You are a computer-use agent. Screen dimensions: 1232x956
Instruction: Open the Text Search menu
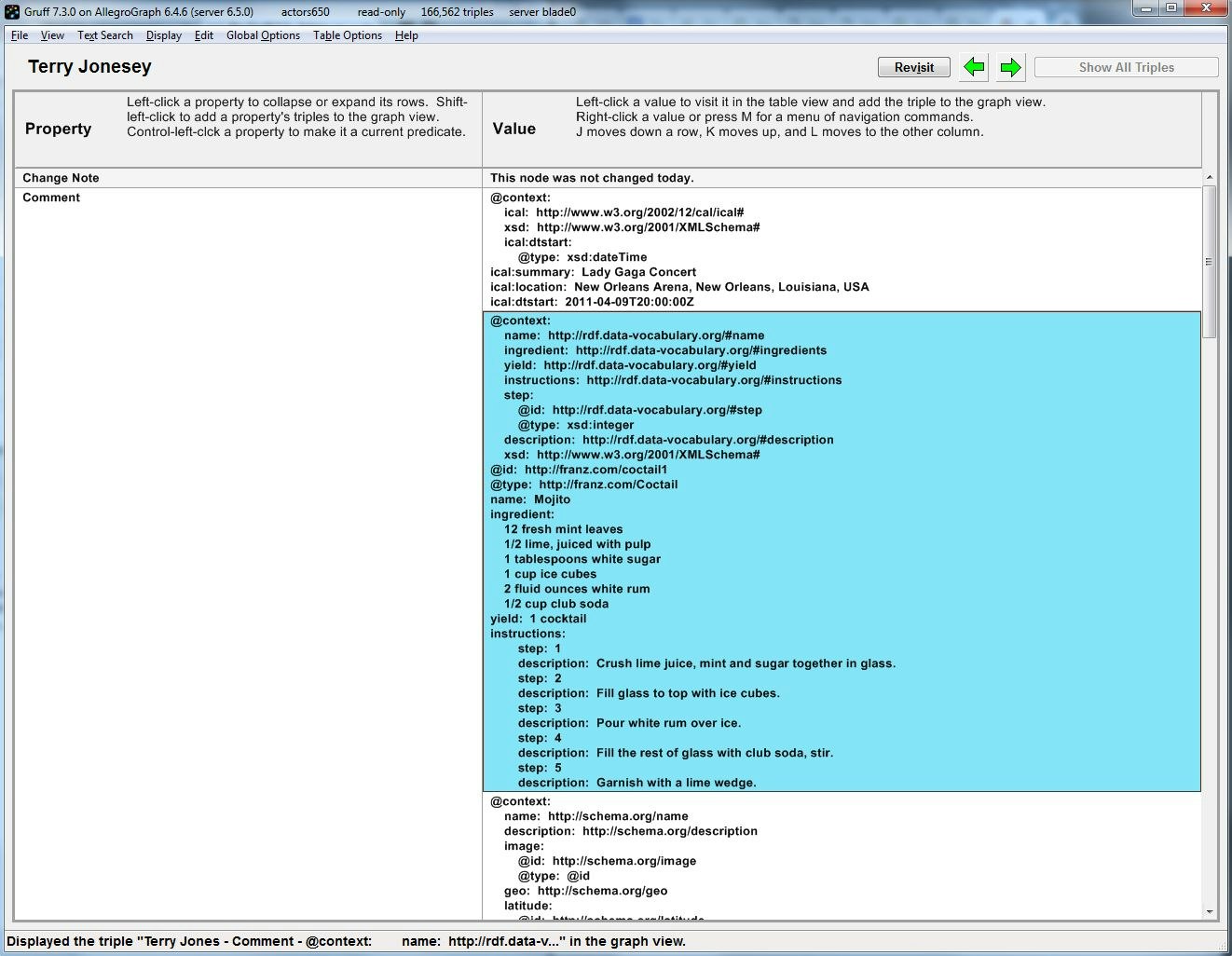[x=104, y=34]
